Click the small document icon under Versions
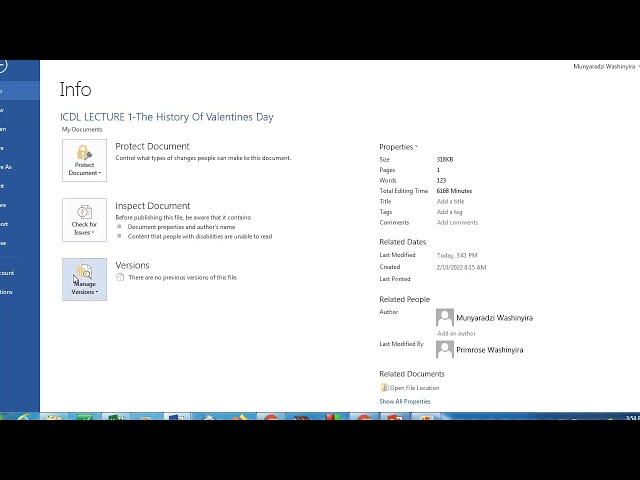Image resolution: width=640 pixels, height=480 pixels. pos(120,277)
